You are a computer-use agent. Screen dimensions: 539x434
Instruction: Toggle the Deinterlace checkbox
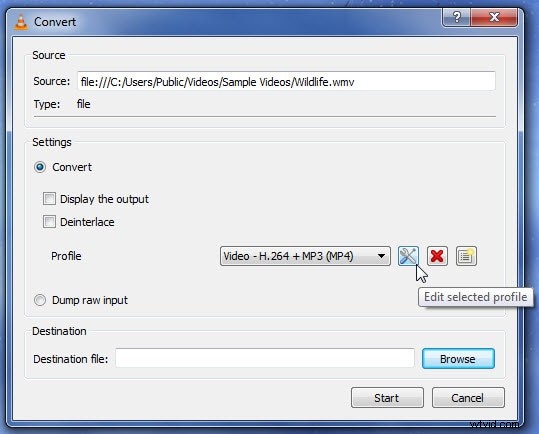click(x=49, y=222)
